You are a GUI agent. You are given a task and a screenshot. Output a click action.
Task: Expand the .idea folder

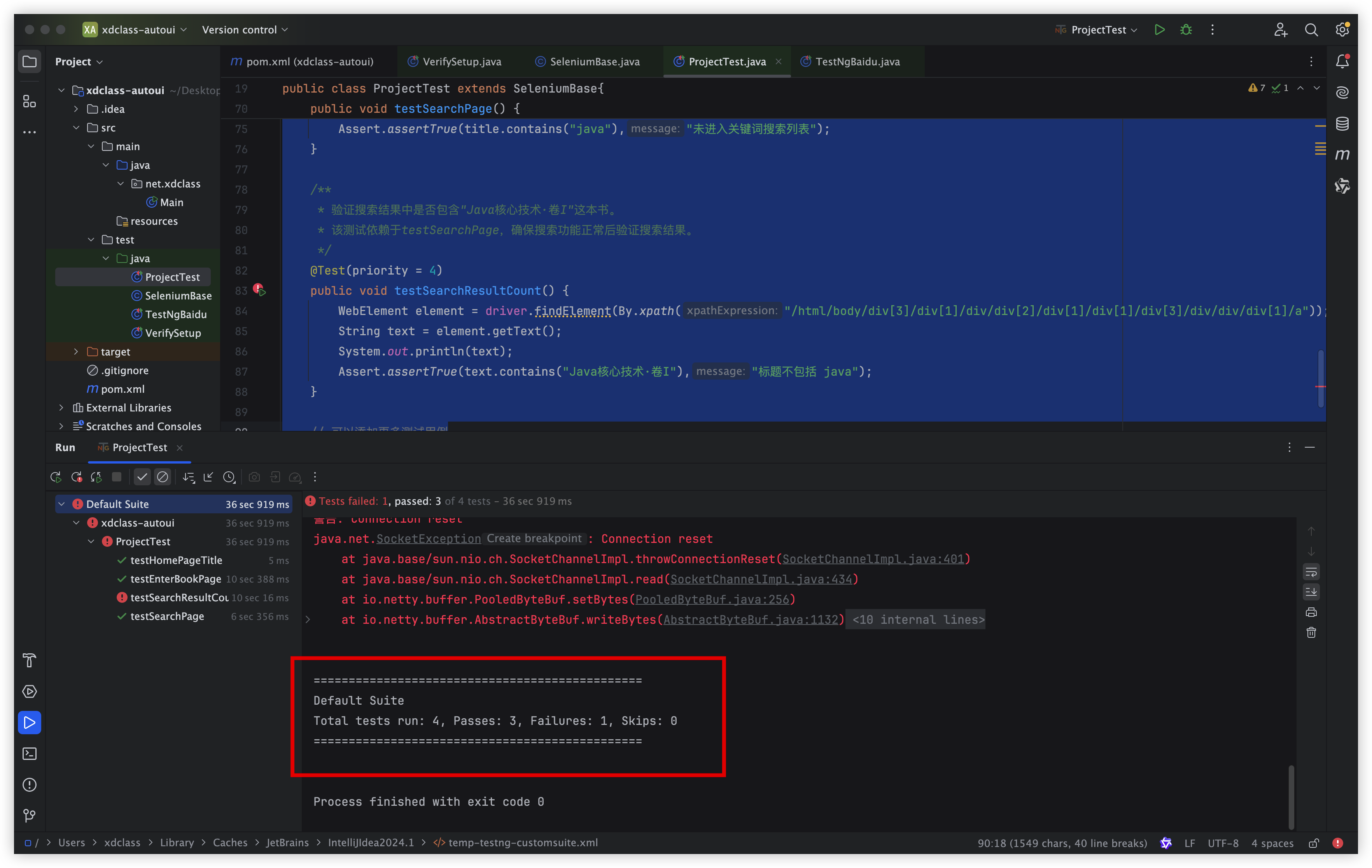tap(76, 109)
